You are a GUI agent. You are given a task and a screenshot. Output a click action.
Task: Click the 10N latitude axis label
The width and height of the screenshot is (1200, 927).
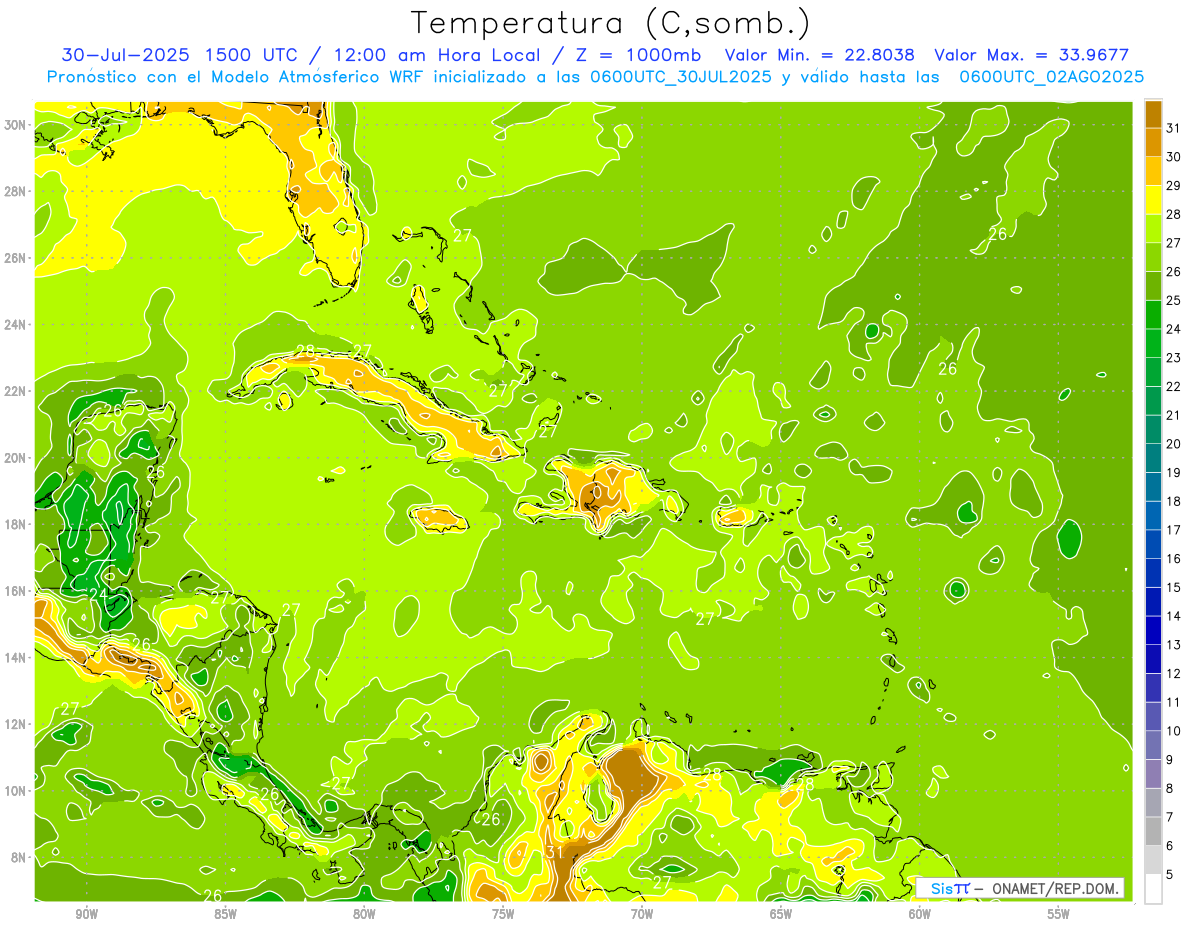click(16, 790)
